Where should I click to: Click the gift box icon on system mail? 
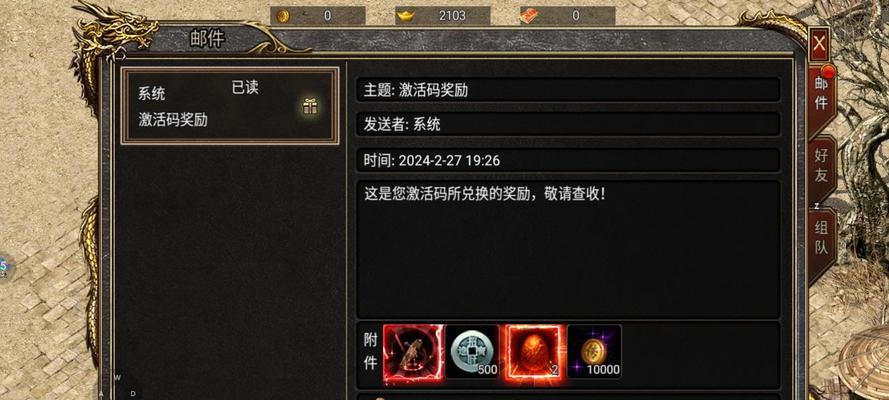pos(310,106)
